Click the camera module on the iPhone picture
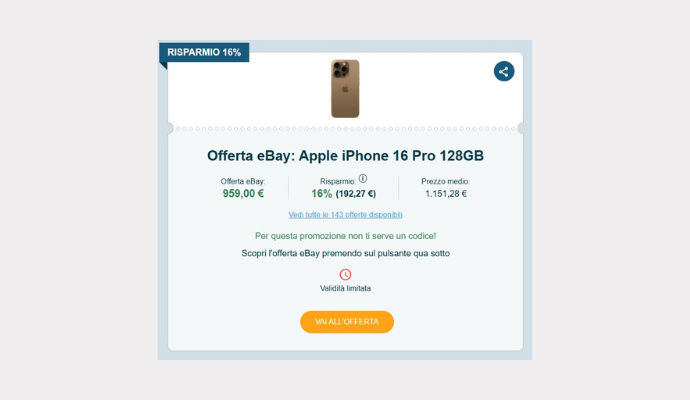 click(x=341, y=69)
